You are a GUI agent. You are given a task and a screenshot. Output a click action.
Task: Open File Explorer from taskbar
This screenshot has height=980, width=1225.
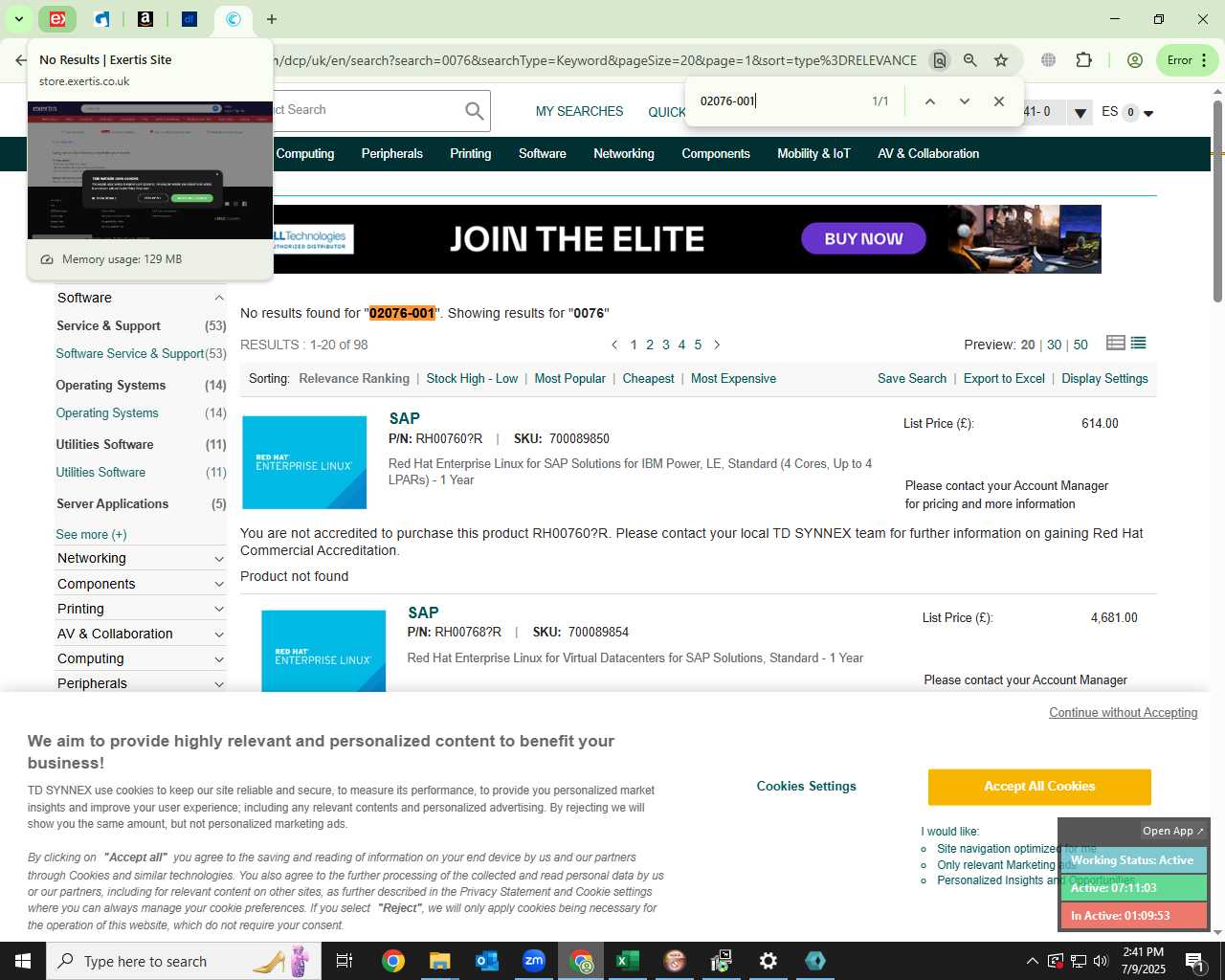(x=439, y=961)
